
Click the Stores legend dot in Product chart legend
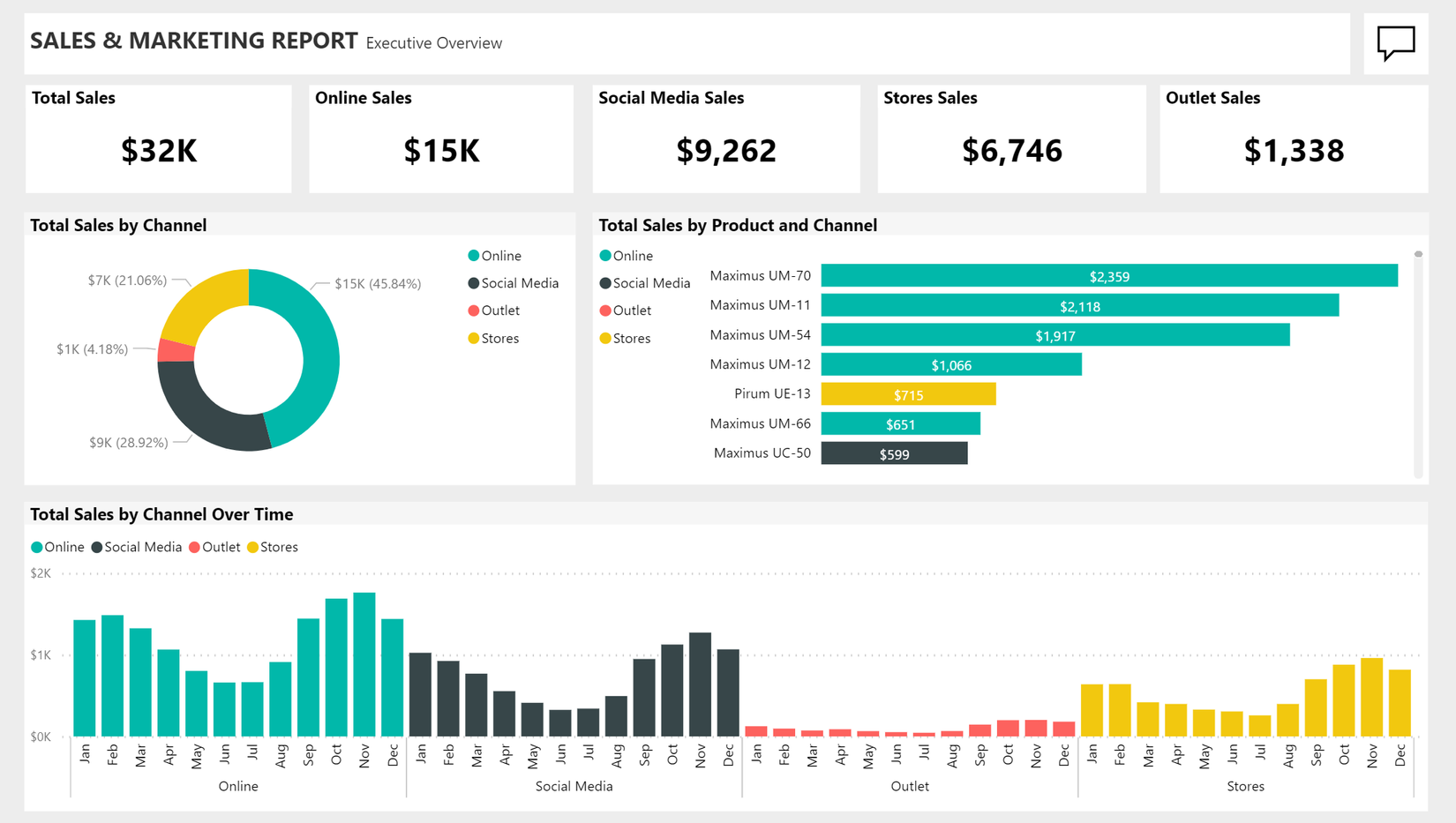click(604, 338)
